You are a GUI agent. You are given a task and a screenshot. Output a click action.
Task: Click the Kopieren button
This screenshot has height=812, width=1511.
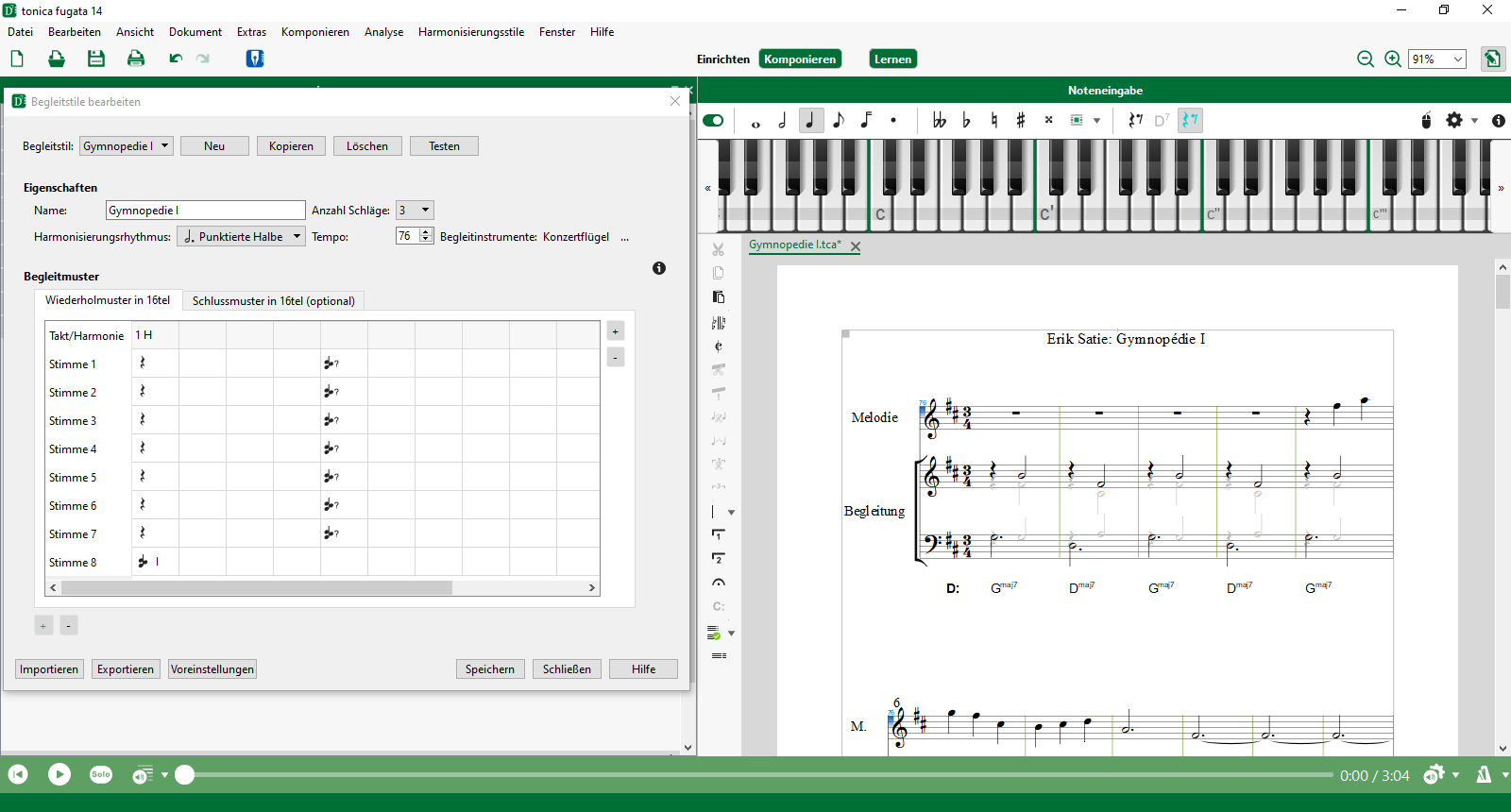[x=291, y=146]
